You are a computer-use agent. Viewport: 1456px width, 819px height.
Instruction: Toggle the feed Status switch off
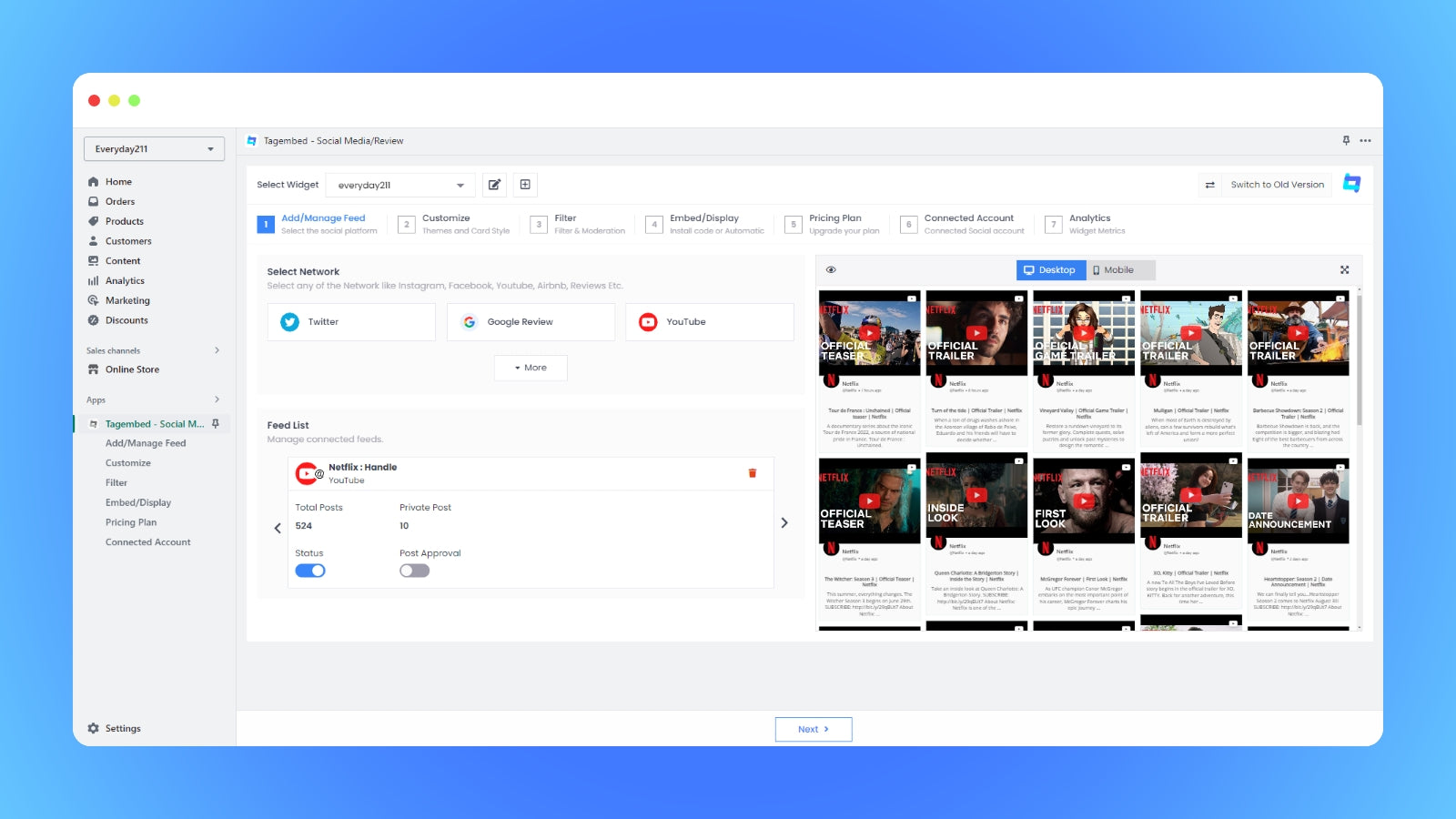coord(310,571)
